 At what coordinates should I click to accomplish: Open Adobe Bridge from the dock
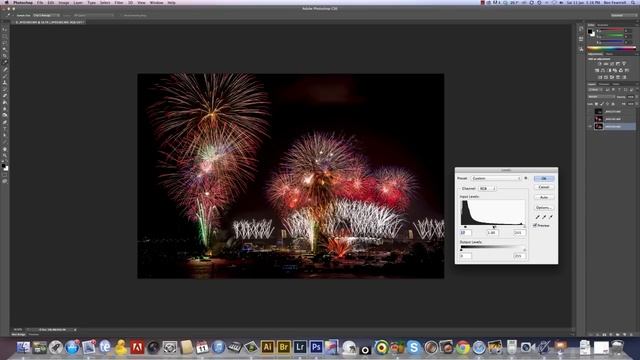(284, 347)
